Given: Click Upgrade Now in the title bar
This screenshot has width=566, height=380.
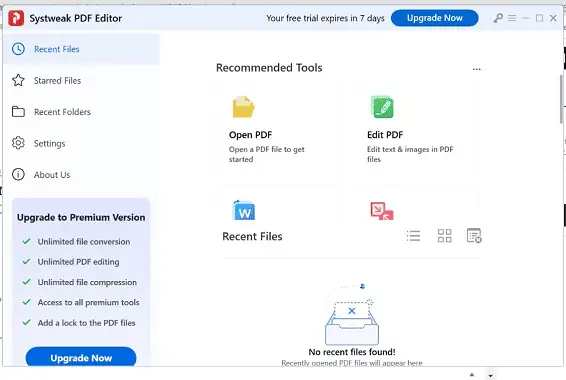Looking at the screenshot, I should pos(435,18).
